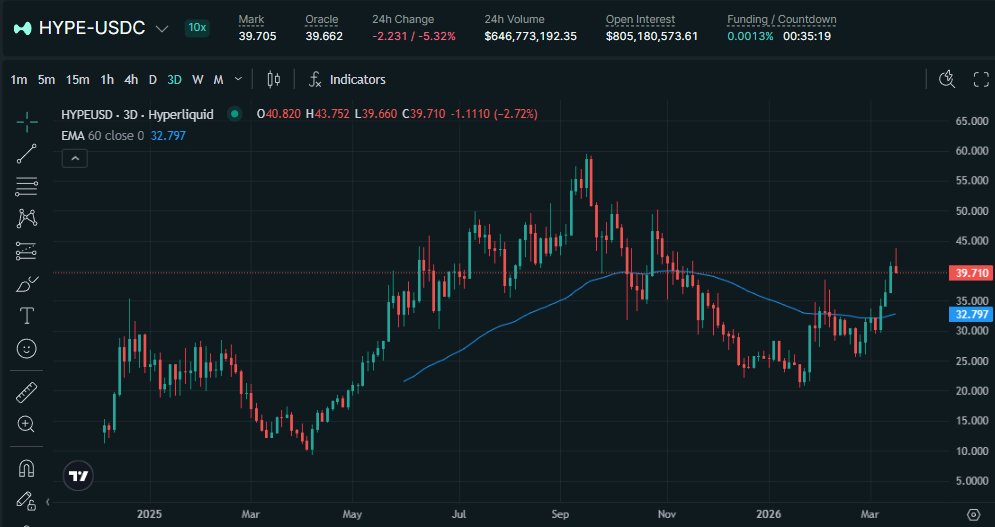Toggle lock all drawing tools
995x527 pixels.
click(25, 501)
